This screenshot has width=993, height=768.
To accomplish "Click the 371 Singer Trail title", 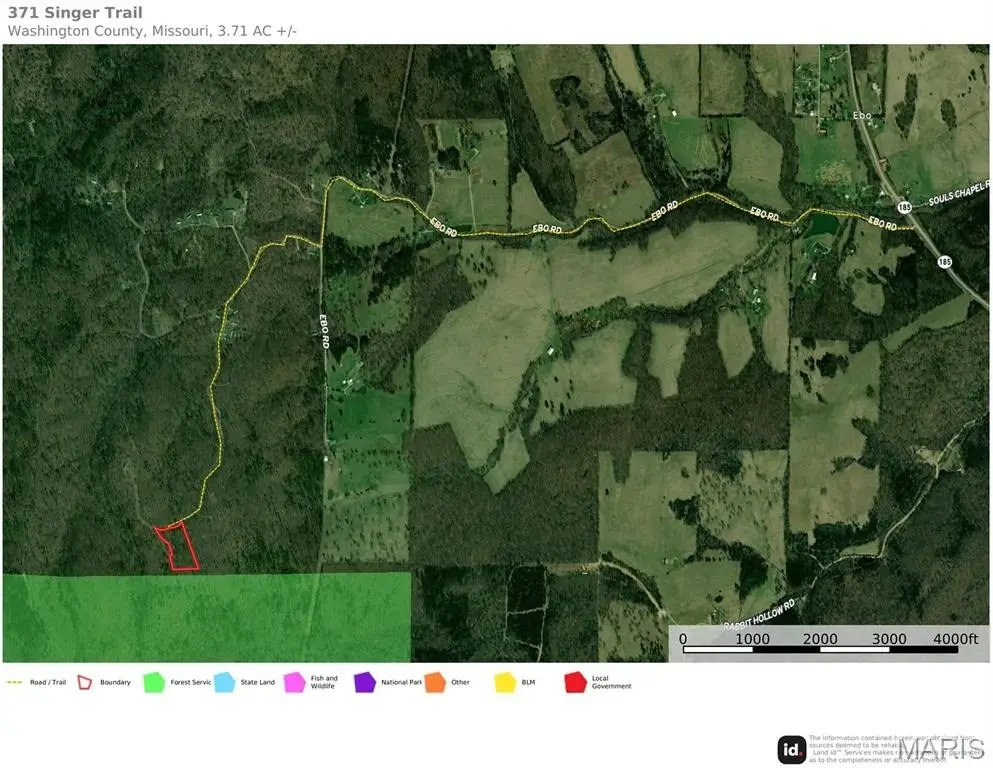I will [75, 13].
